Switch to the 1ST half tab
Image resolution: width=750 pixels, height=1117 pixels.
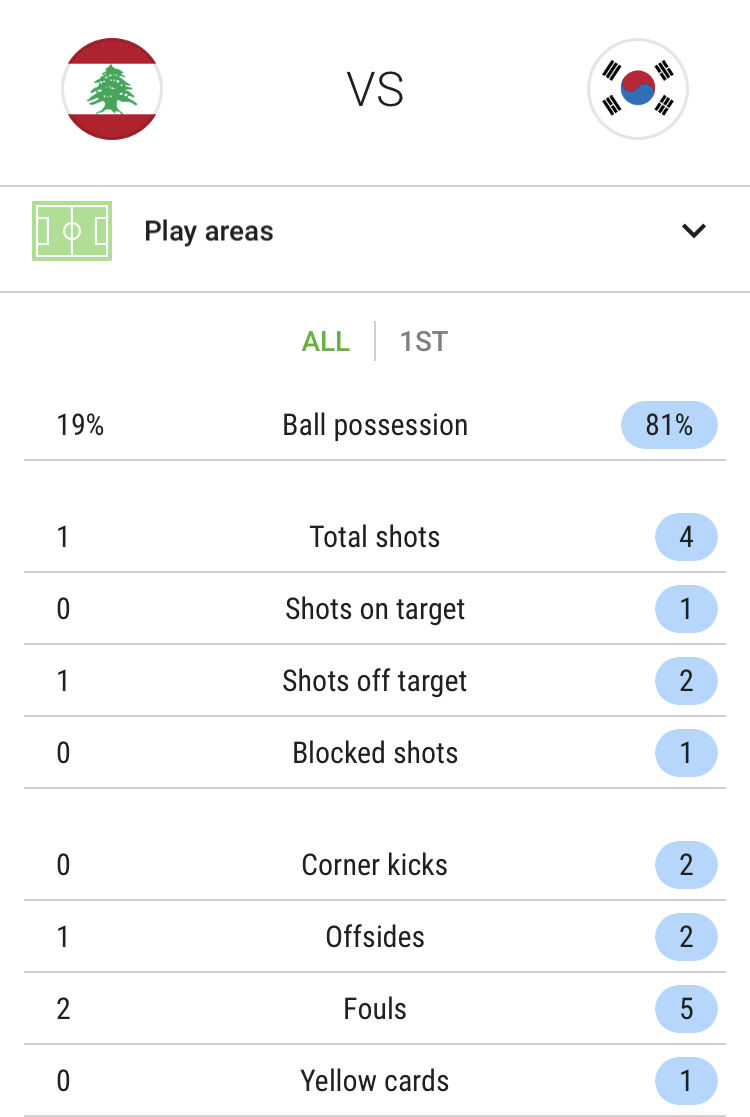pyautogui.click(x=424, y=341)
